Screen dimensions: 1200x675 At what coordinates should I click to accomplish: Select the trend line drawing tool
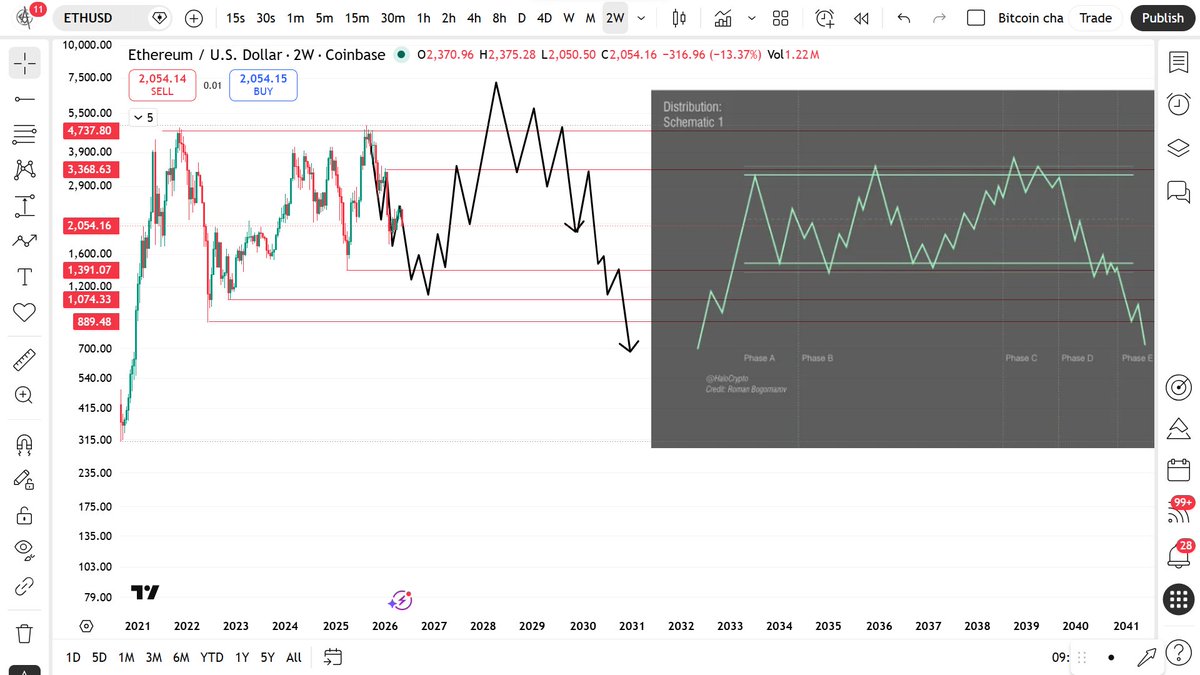click(25, 99)
